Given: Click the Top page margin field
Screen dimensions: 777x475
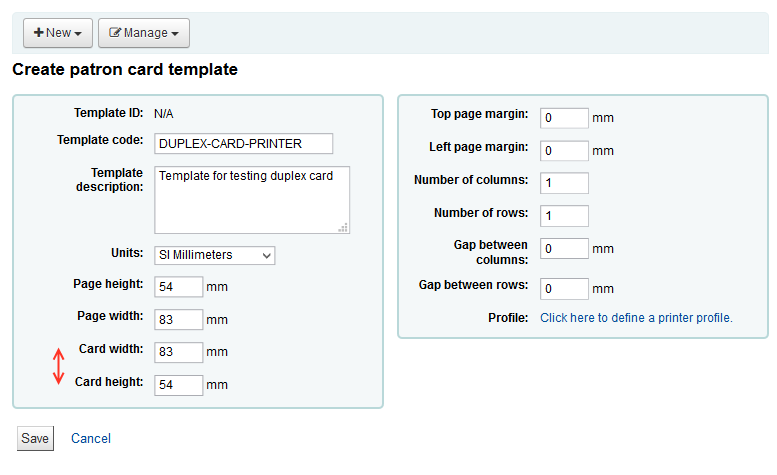Looking at the screenshot, I should point(564,118).
